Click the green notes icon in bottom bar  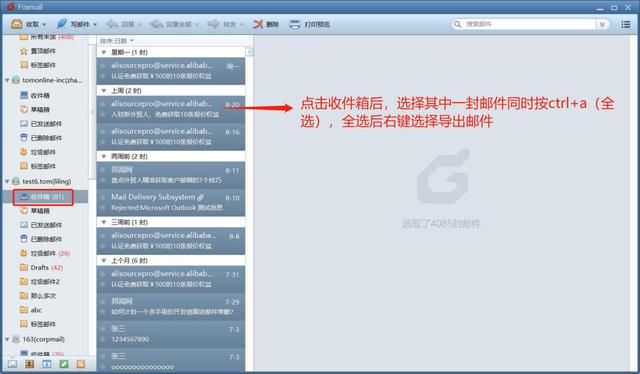point(64,363)
